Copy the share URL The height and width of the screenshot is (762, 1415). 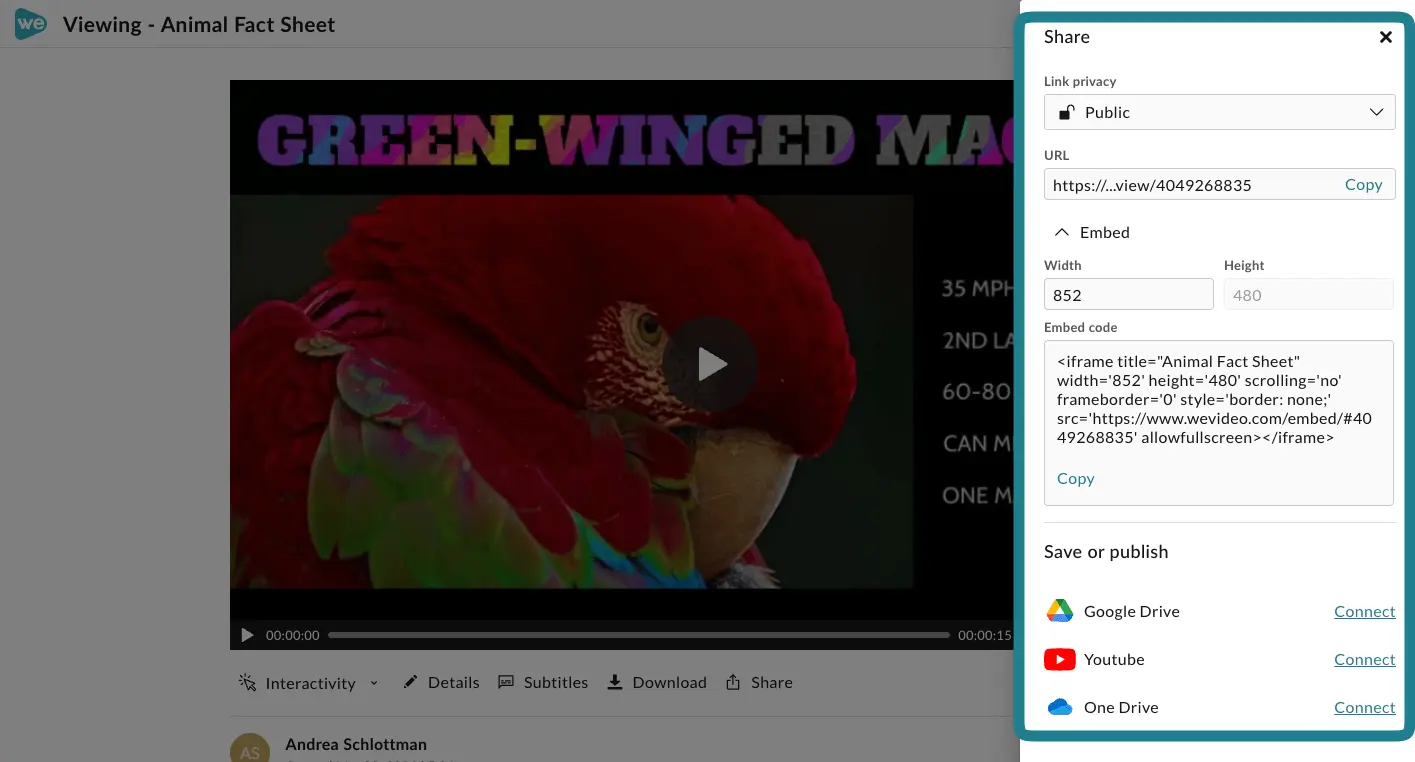[x=1363, y=184]
